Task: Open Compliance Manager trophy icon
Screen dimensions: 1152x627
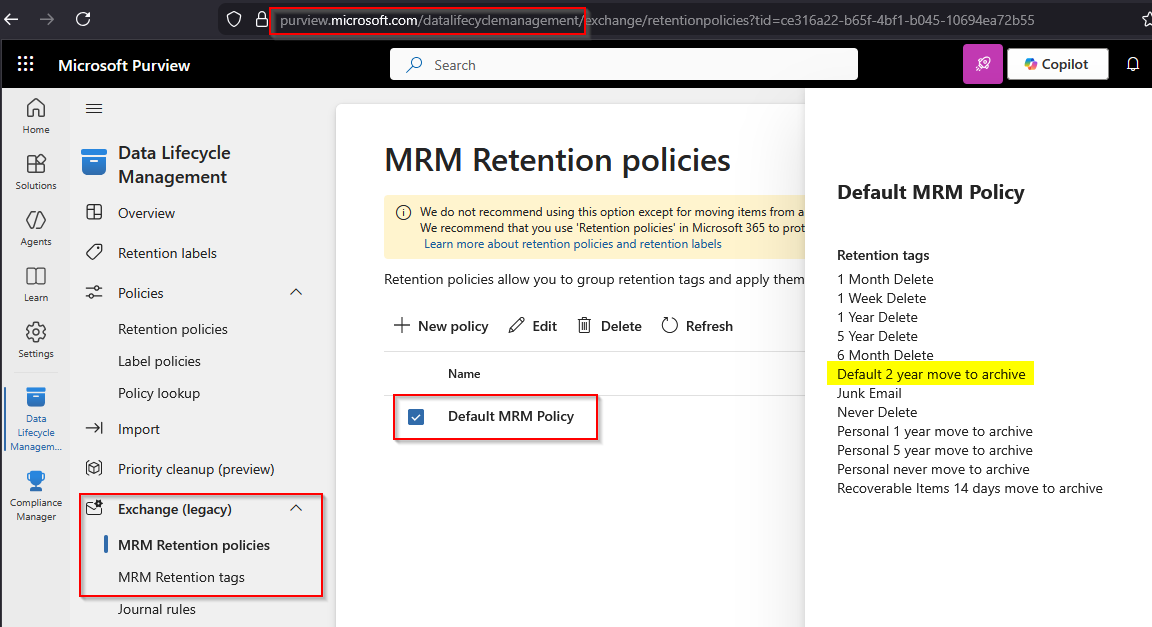Action: (36, 482)
